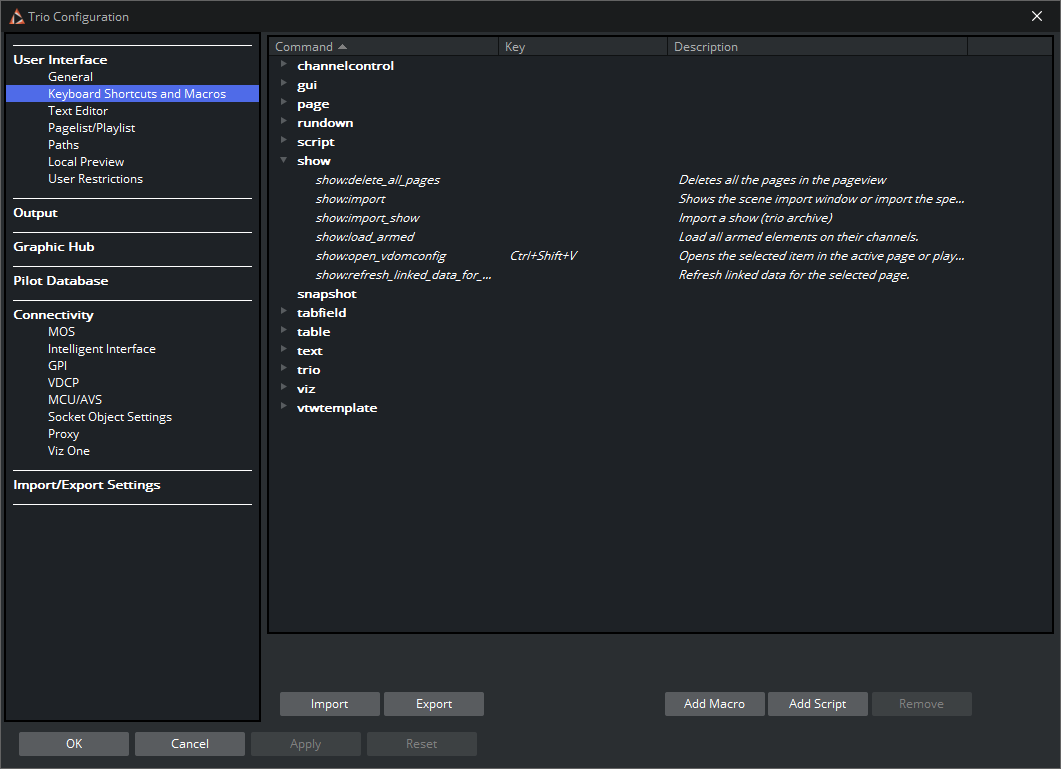The image size is (1061, 769).
Task: Select Pagelist/Playlist in the sidebar
Action: point(91,128)
